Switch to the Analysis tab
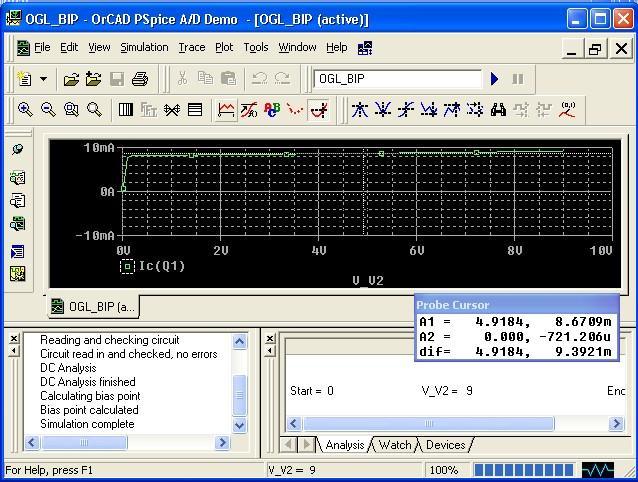This screenshot has width=638, height=482. [x=344, y=445]
